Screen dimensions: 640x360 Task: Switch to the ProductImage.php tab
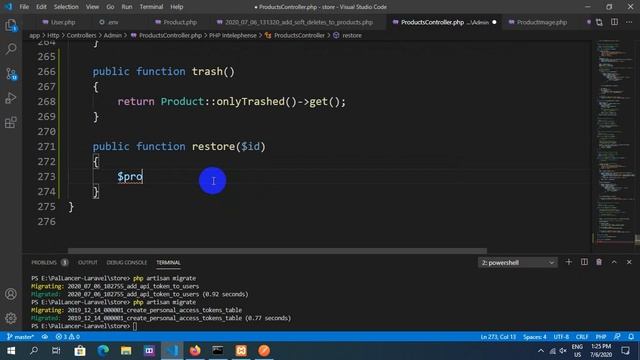click(538, 22)
